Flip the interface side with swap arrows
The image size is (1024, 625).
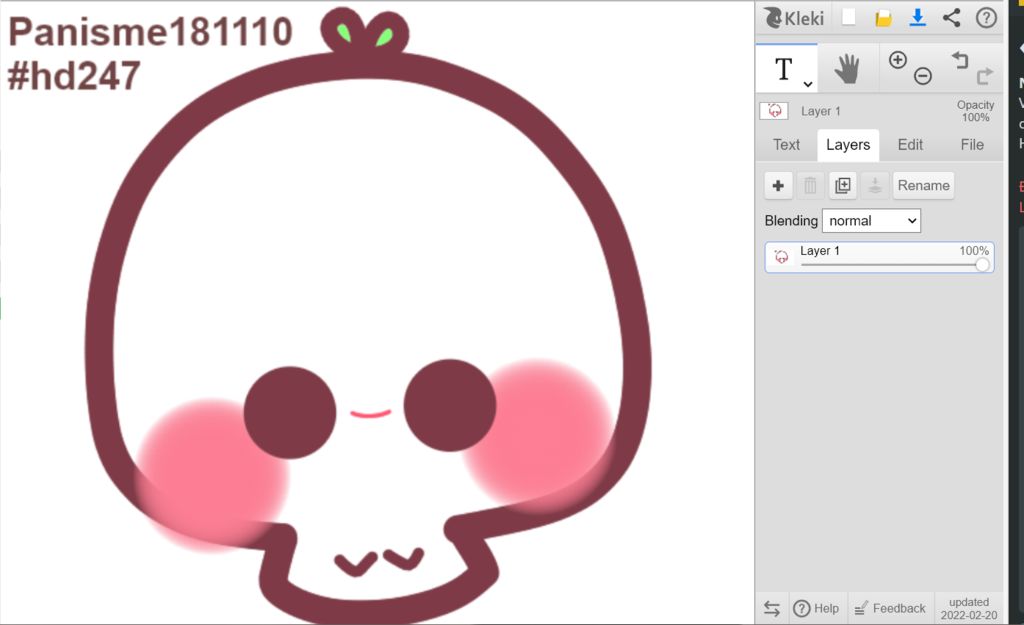[771, 609]
